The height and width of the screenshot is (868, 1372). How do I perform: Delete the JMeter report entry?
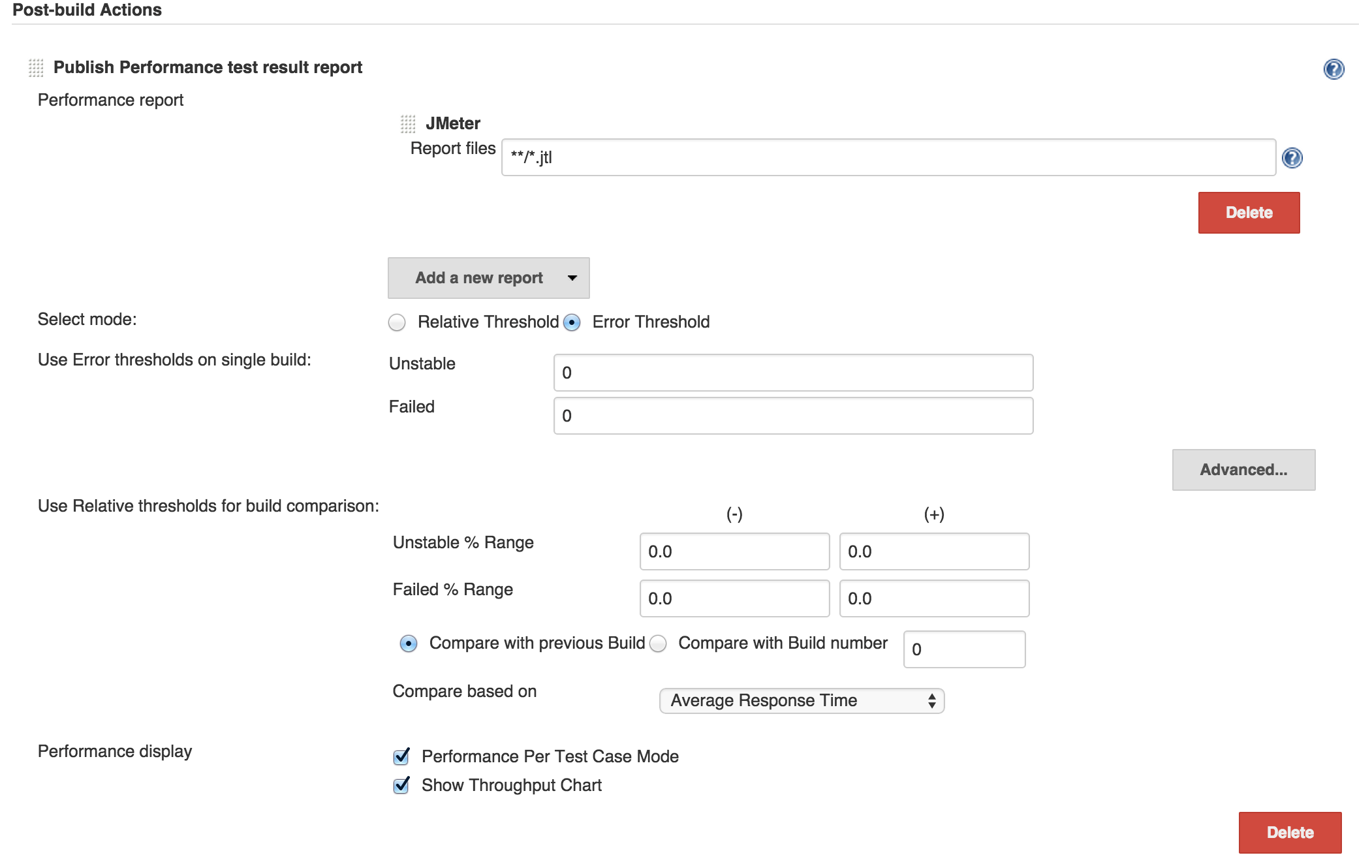coord(1248,213)
